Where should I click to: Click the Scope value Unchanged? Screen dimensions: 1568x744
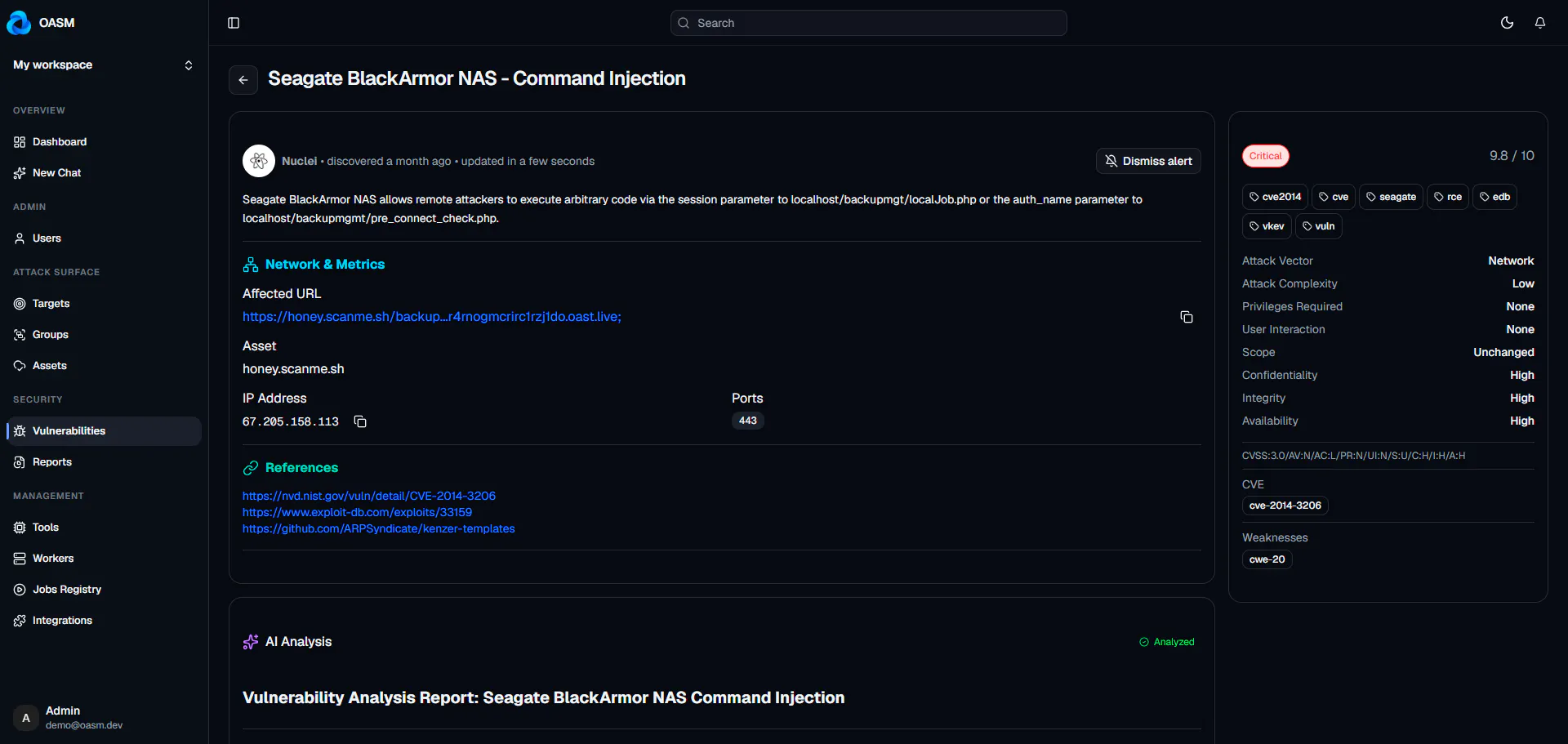[x=1503, y=352]
